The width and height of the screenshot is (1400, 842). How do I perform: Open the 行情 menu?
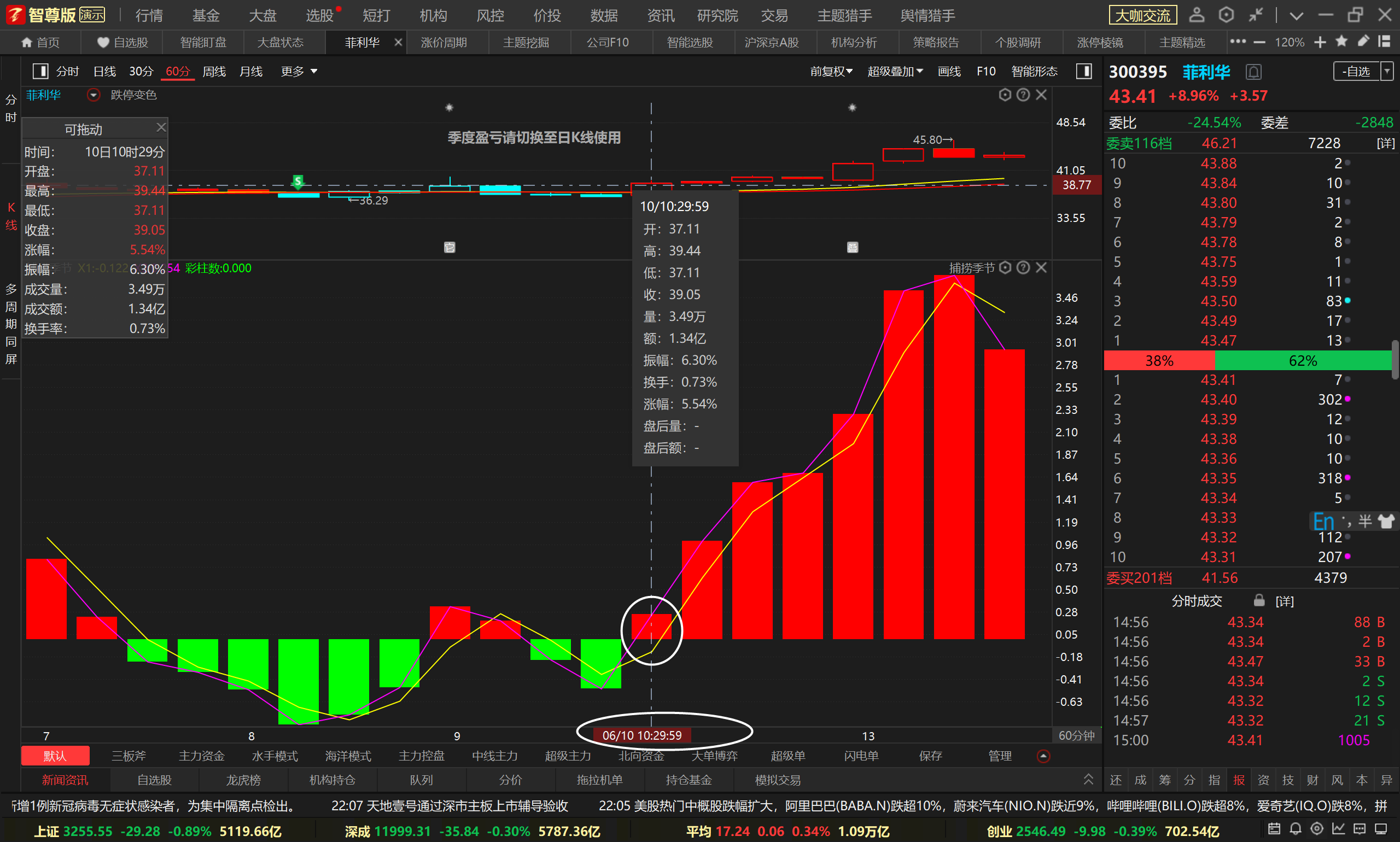coord(149,15)
